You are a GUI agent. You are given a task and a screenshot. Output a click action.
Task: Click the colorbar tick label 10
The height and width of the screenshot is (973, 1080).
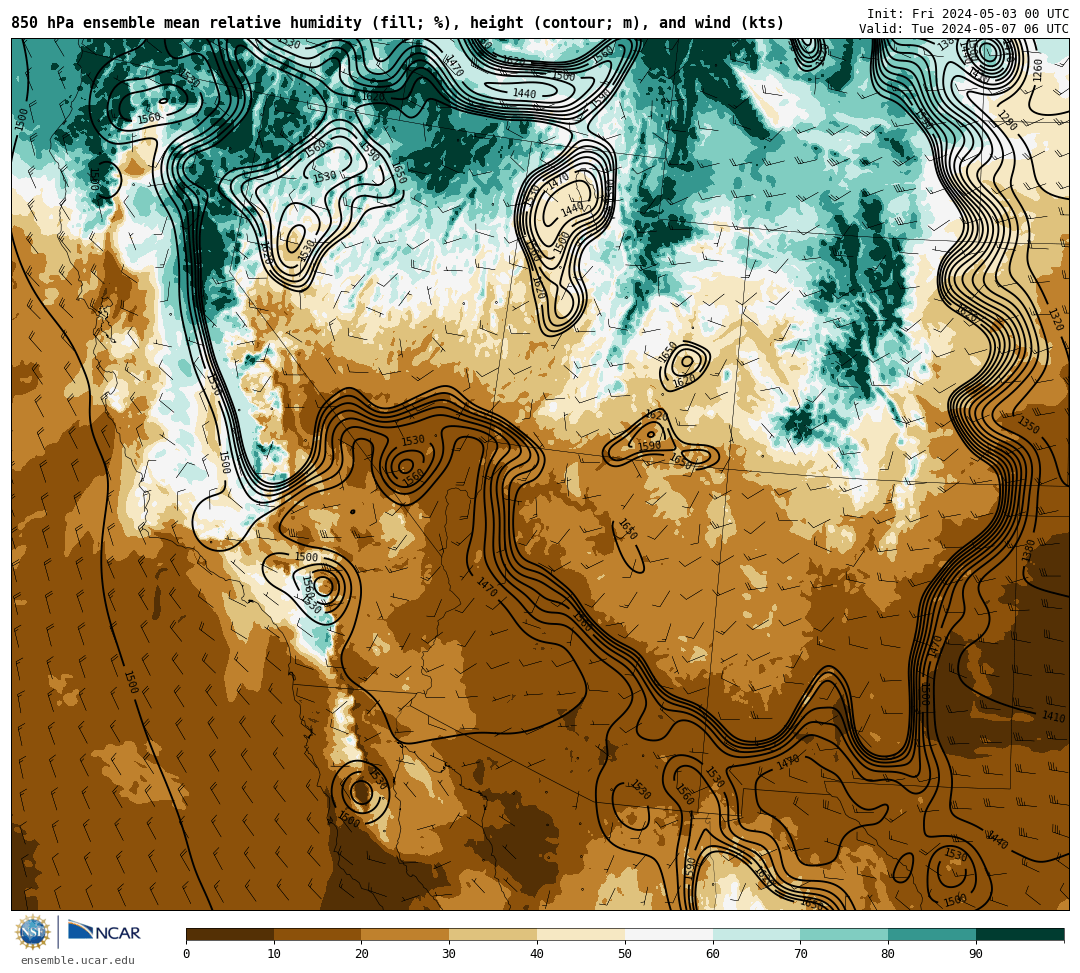coord(274,954)
